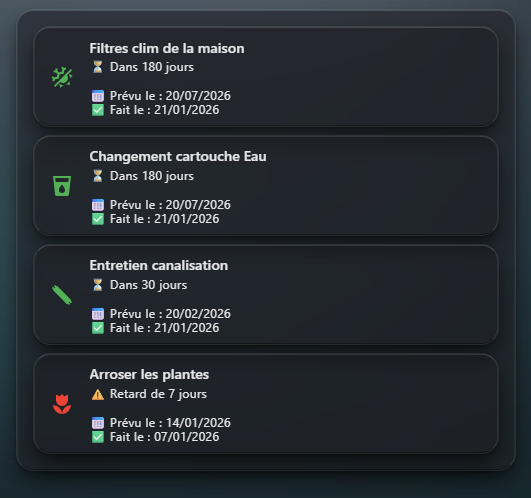
Task: Click the green water cup icon
Action: tap(62, 186)
